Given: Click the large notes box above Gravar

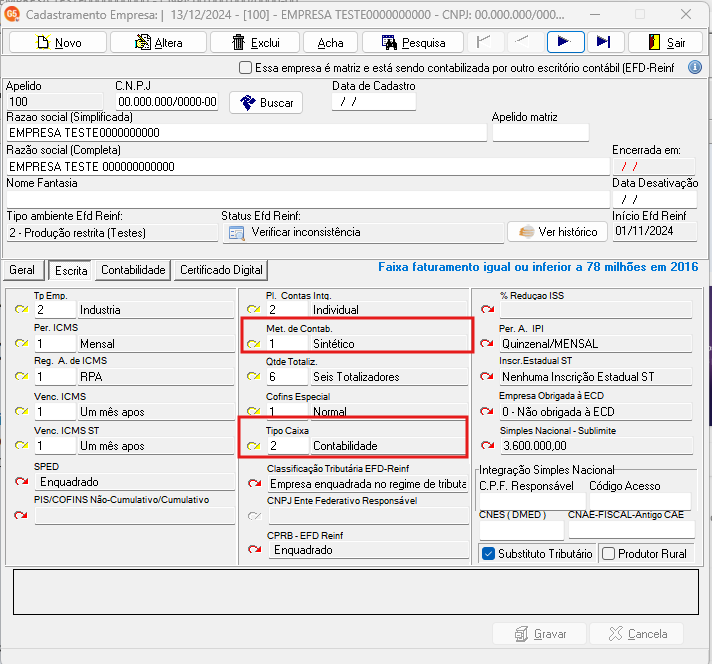Looking at the screenshot, I should click(x=356, y=592).
